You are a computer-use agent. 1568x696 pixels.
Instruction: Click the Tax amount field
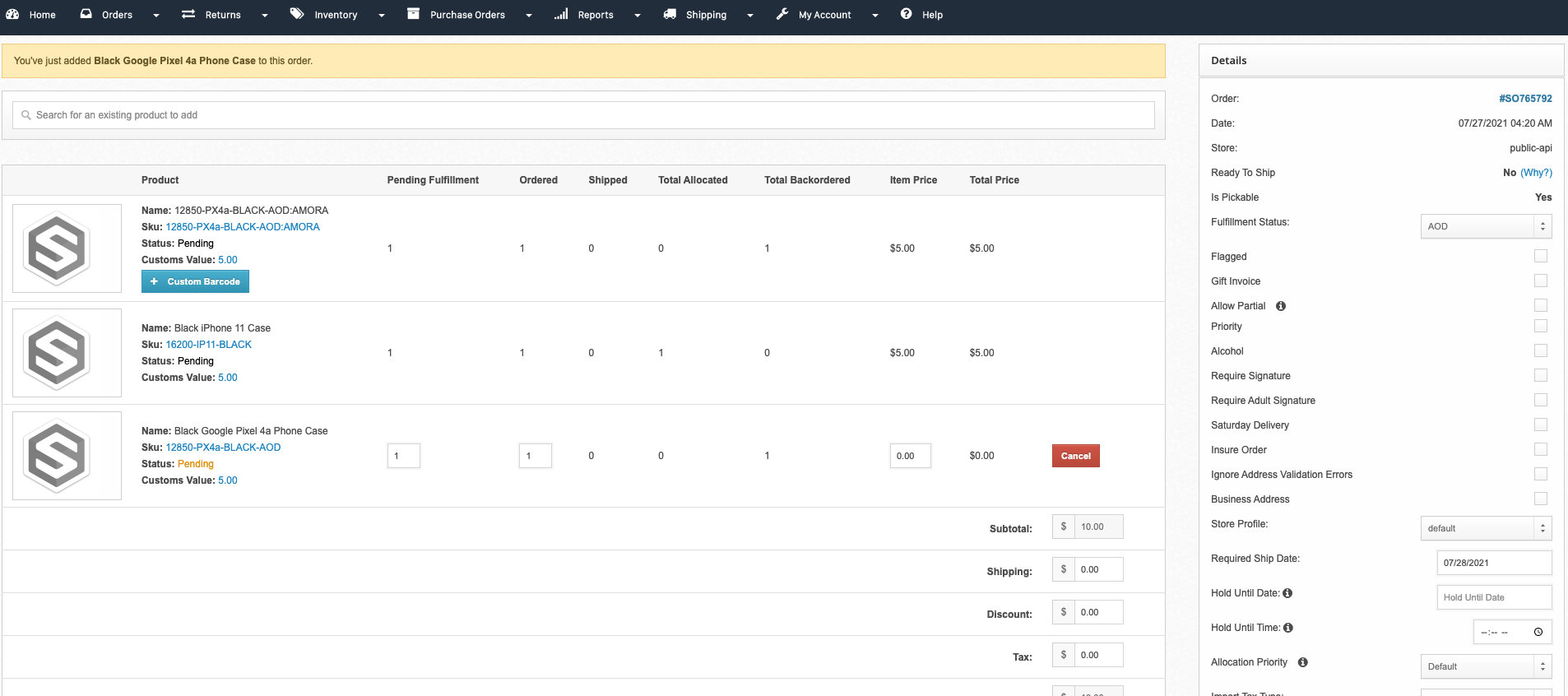click(1098, 655)
